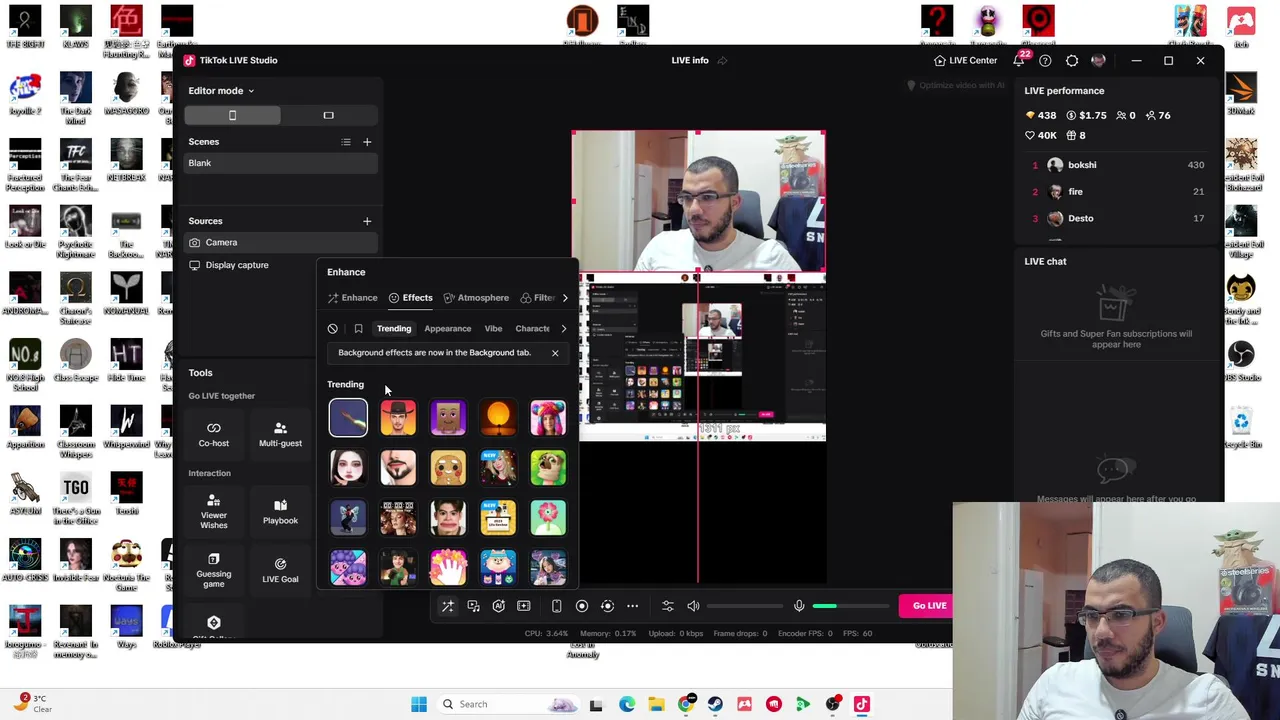Open Steam from the taskbar
The image size is (1280, 720).
tap(715, 704)
